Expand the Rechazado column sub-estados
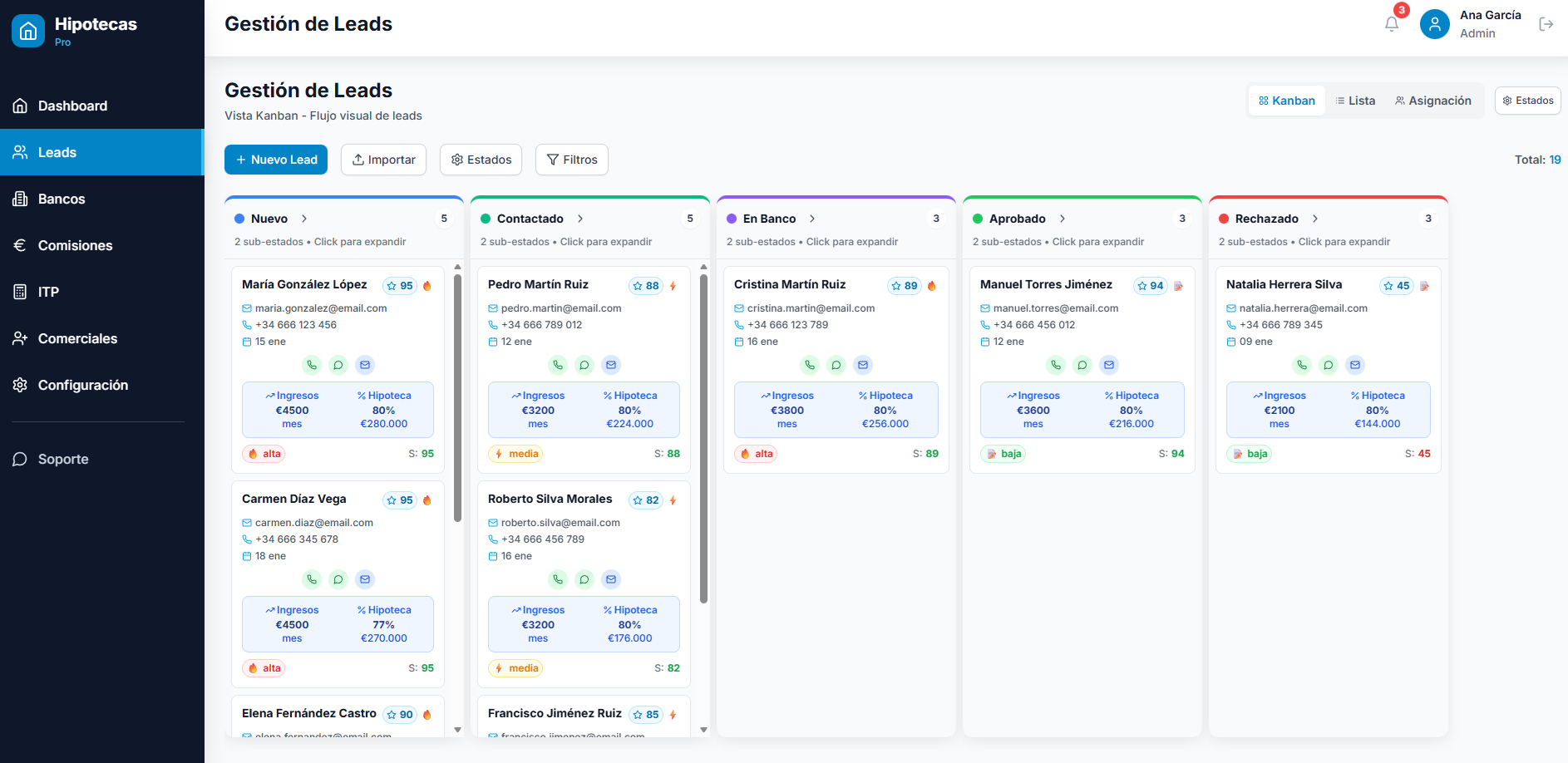 (x=1315, y=219)
